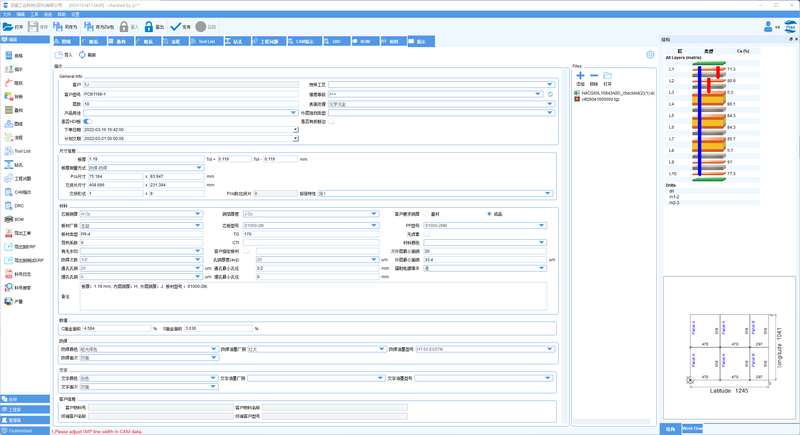800x435 pixels.
Task: Switch to the Work Flow tab at bottom right
Action: [x=692, y=429]
